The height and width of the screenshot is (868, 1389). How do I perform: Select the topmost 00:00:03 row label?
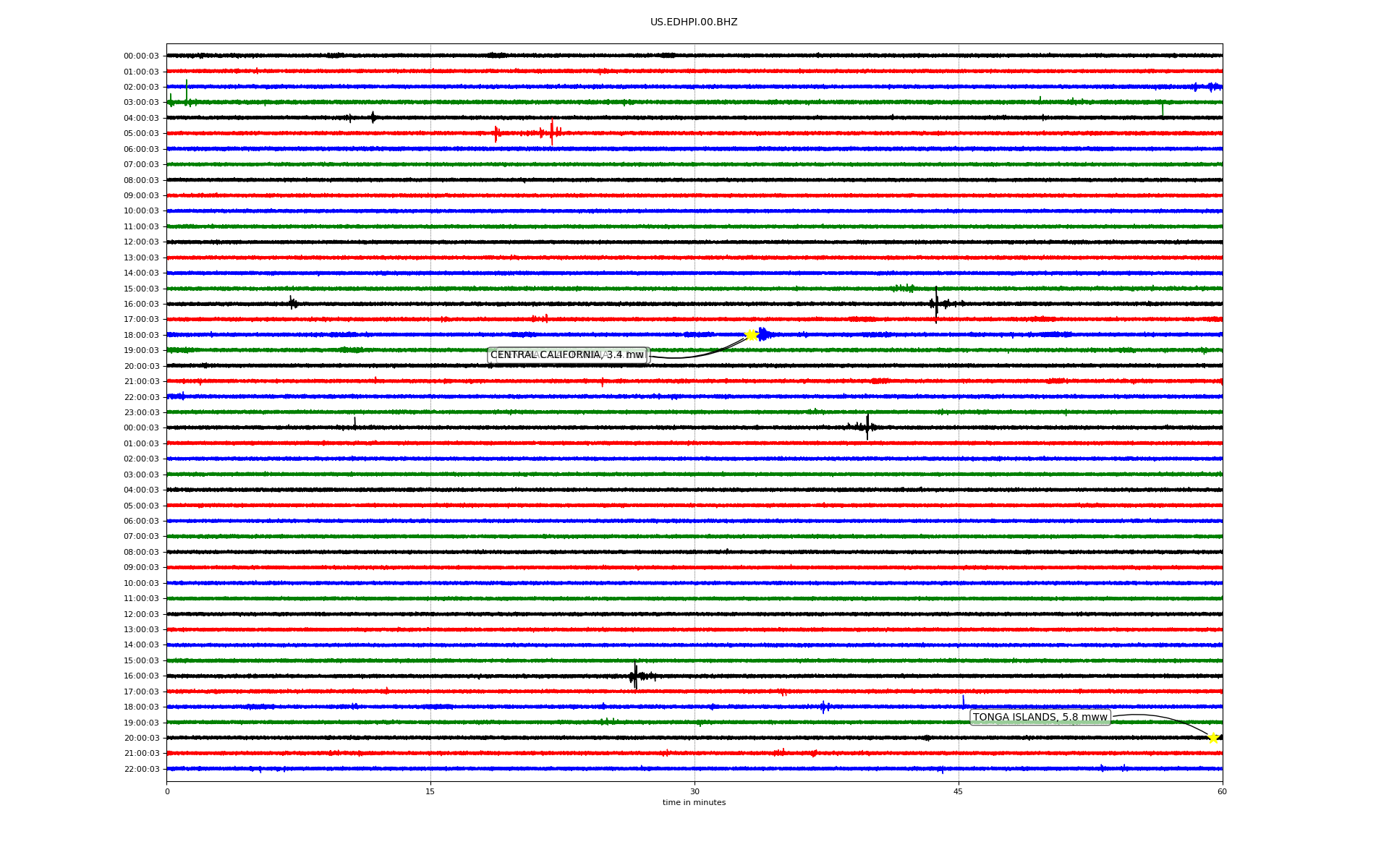coord(141,56)
